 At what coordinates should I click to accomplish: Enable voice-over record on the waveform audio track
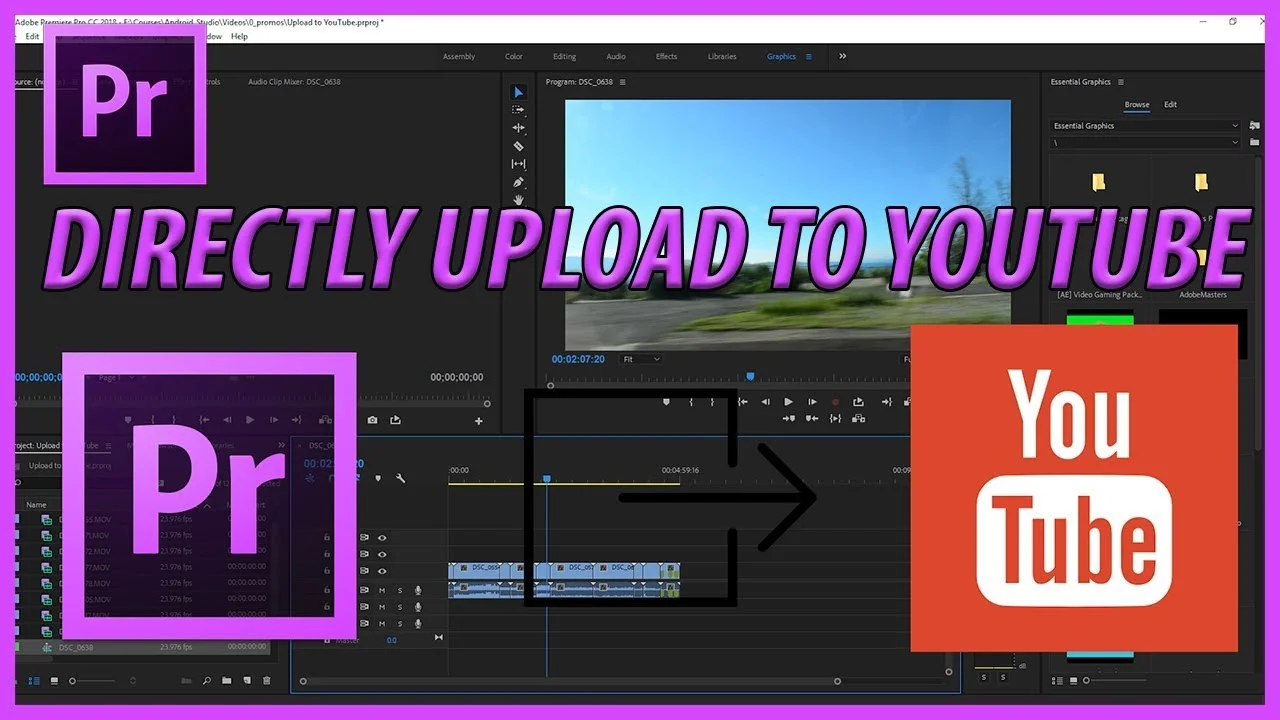click(418, 590)
